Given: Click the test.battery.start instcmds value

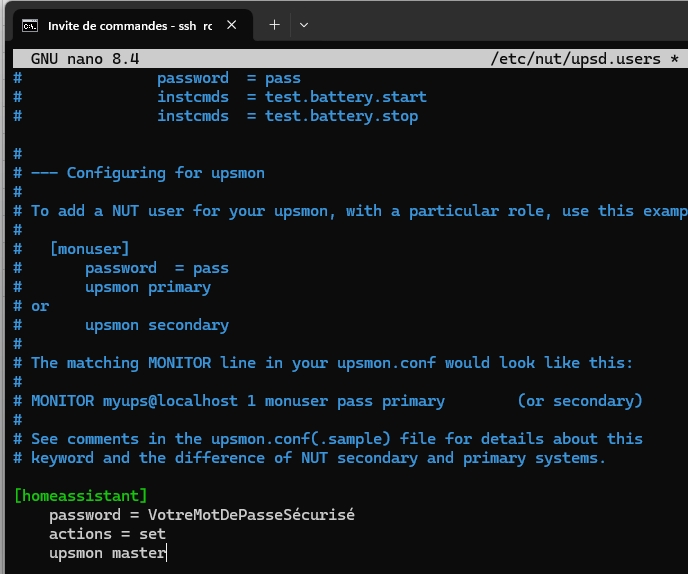Looking at the screenshot, I should pyautogui.click(x=345, y=97).
